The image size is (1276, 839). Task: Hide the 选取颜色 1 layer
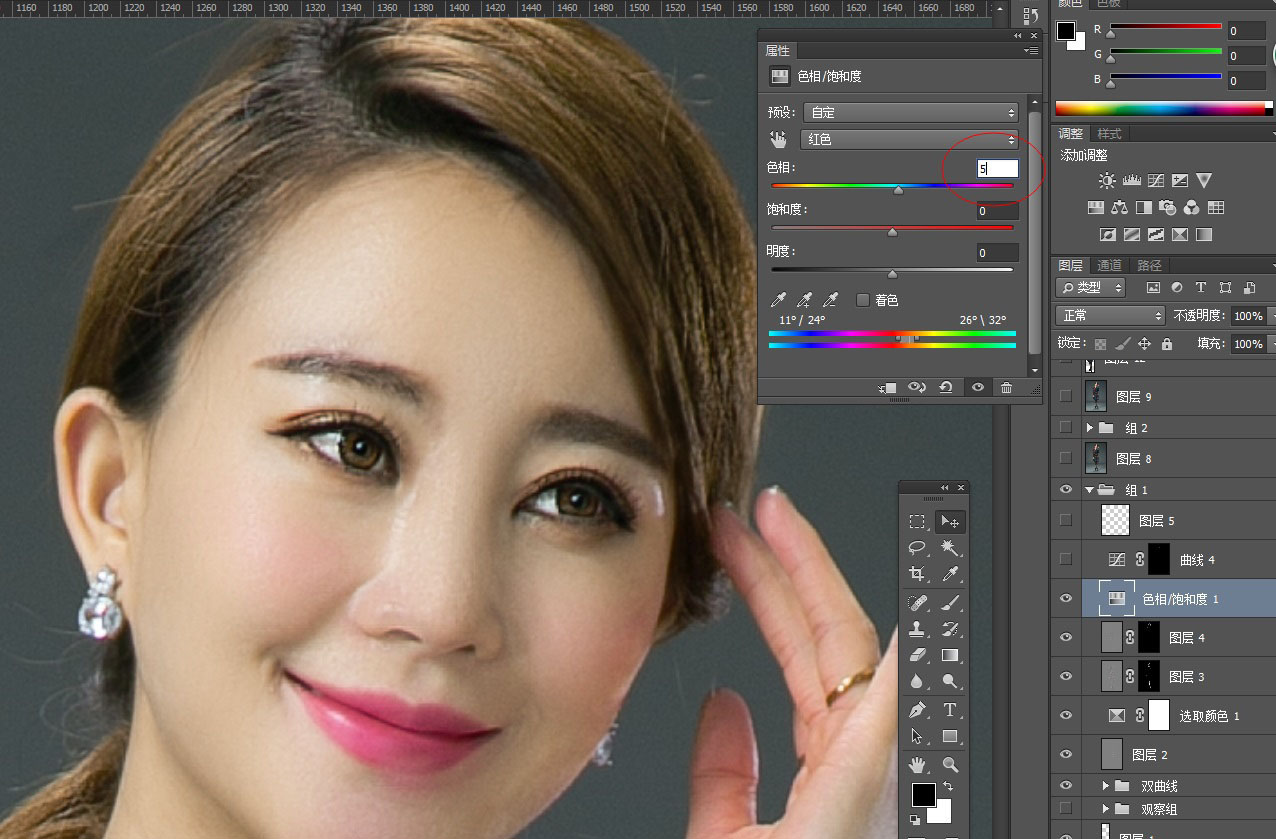point(1066,715)
